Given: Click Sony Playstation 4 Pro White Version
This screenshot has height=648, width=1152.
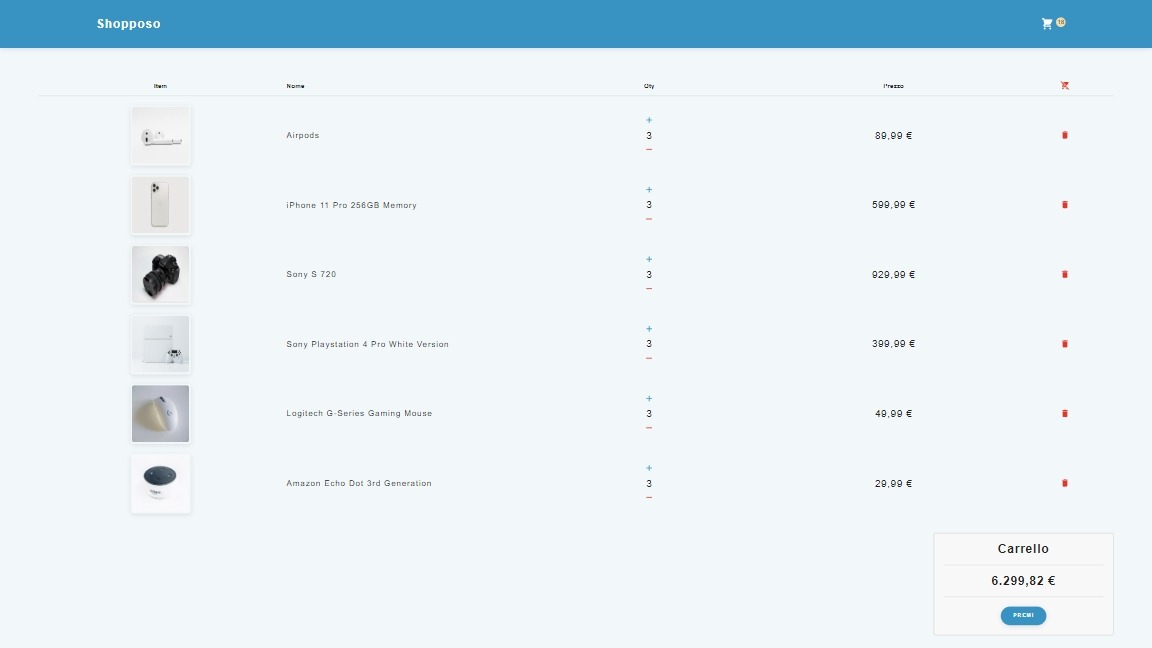Looking at the screenshot, I should 367,344.
